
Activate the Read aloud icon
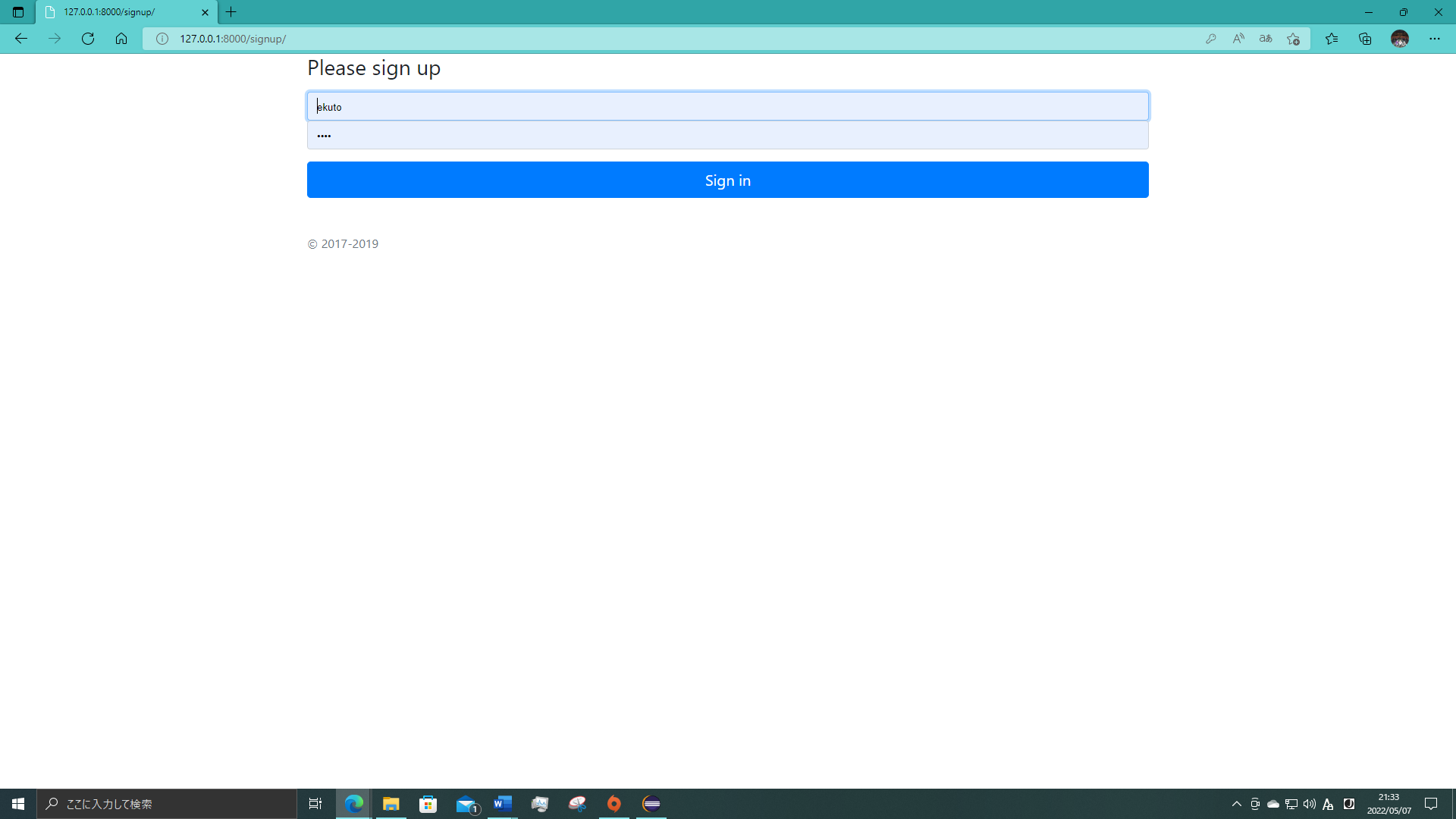click(x=1238, y=39)
